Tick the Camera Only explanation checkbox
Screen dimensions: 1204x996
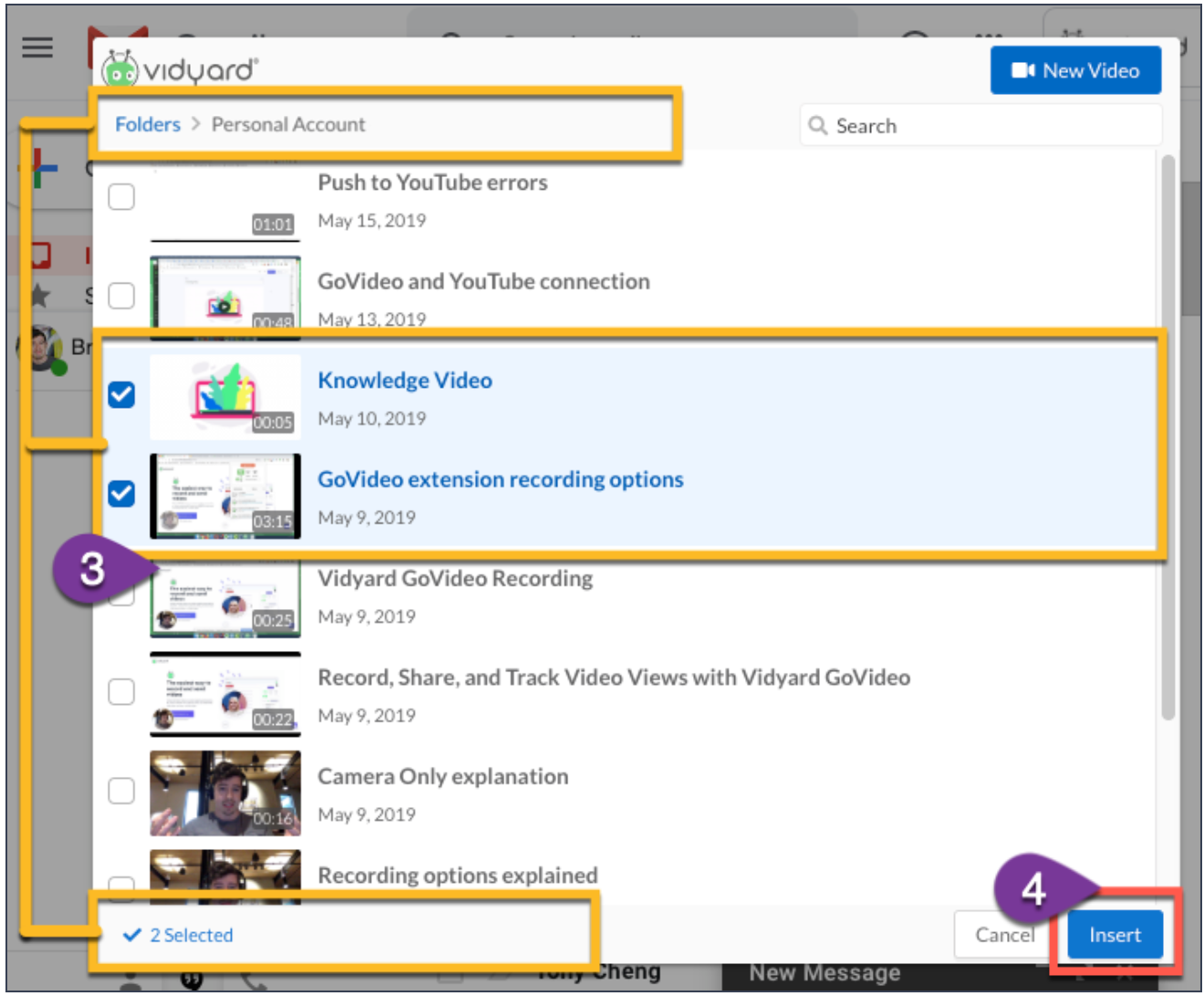(121, 791)
